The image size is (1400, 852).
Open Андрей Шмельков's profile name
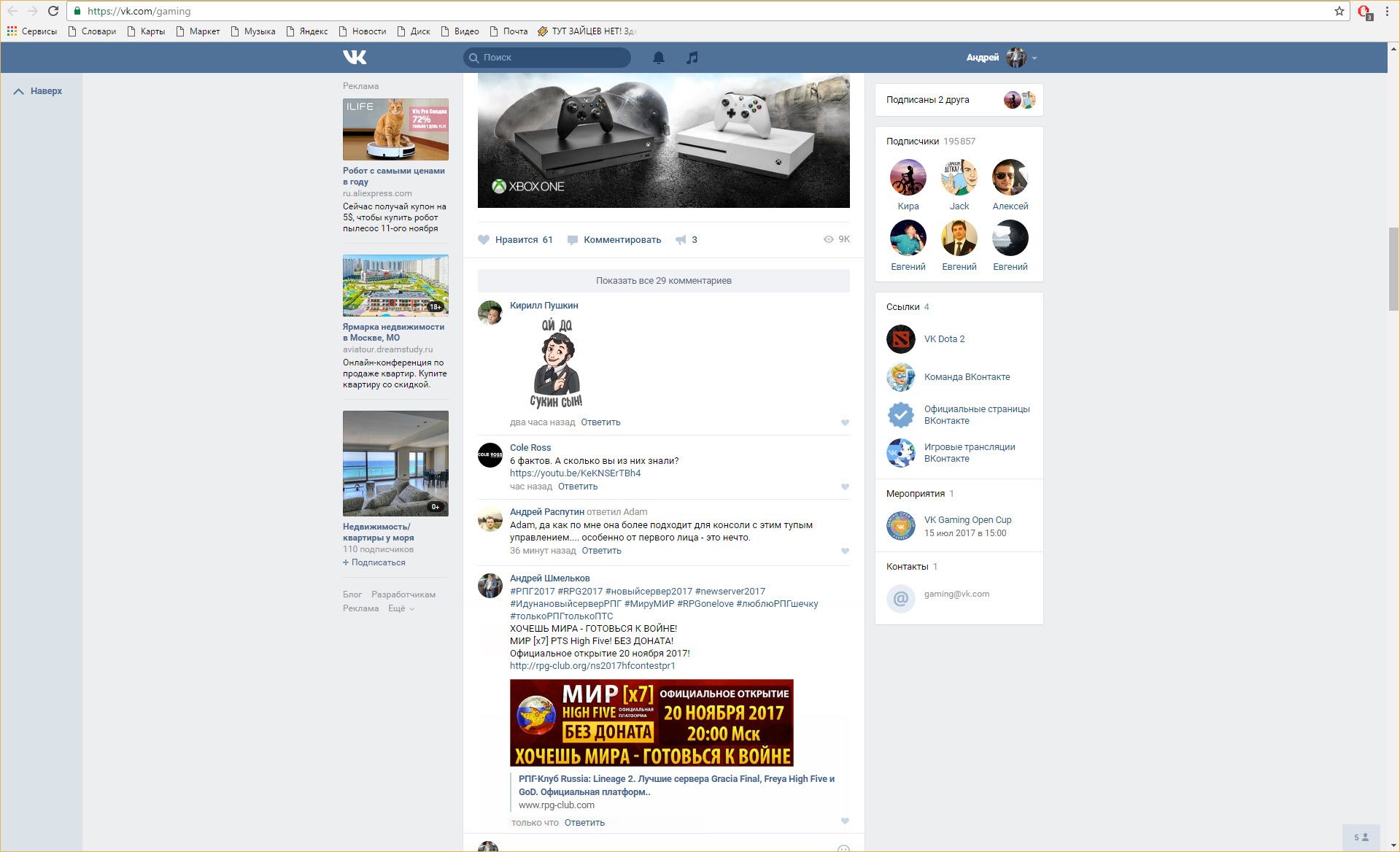coord(549,578)
